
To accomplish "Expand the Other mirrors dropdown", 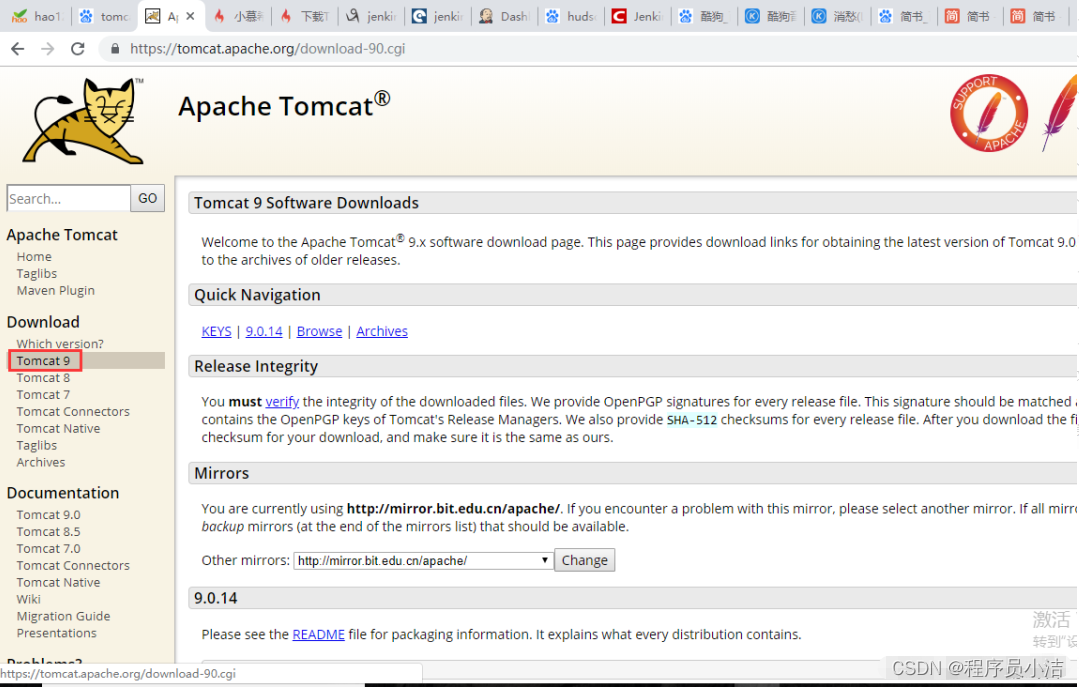I will click(423, 560).
